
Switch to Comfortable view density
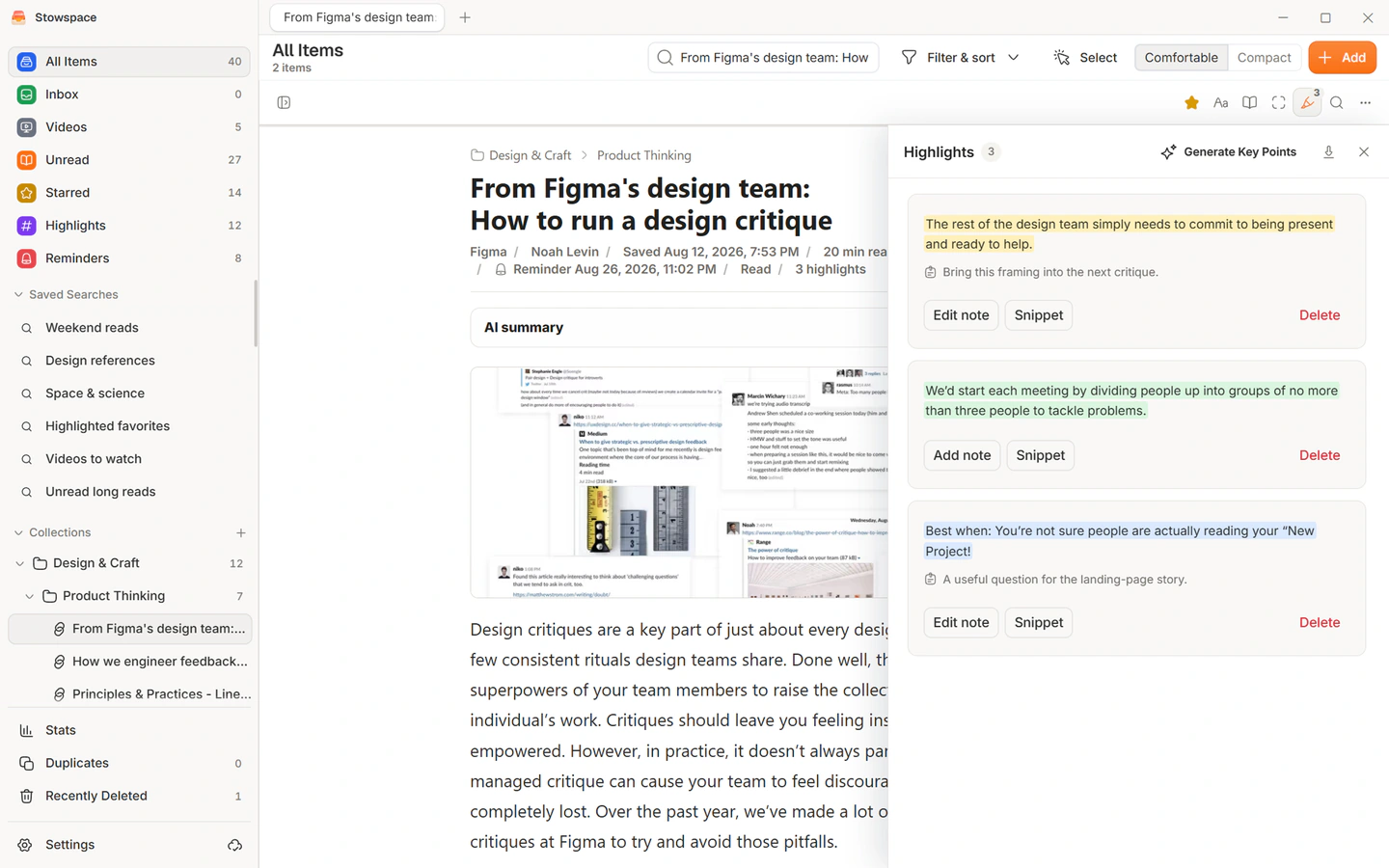tap(1181, 58)
